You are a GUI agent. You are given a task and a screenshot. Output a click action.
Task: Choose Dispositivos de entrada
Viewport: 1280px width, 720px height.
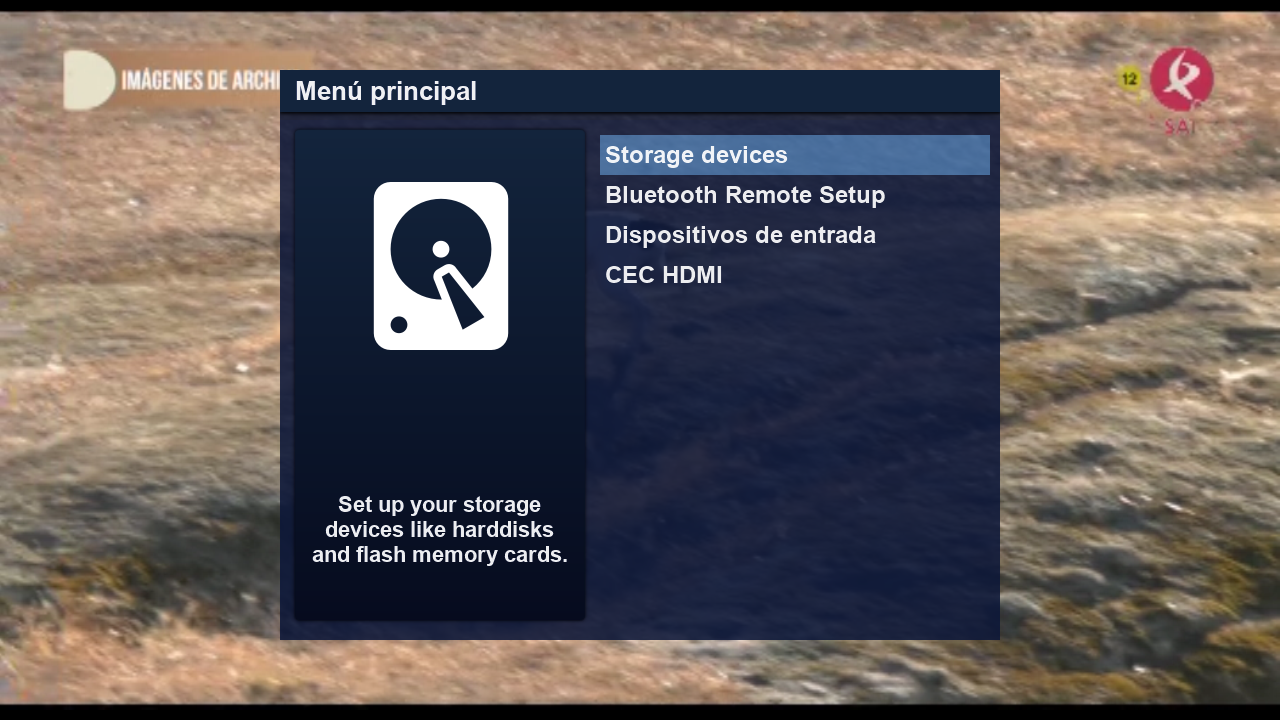tap(740, 235)
